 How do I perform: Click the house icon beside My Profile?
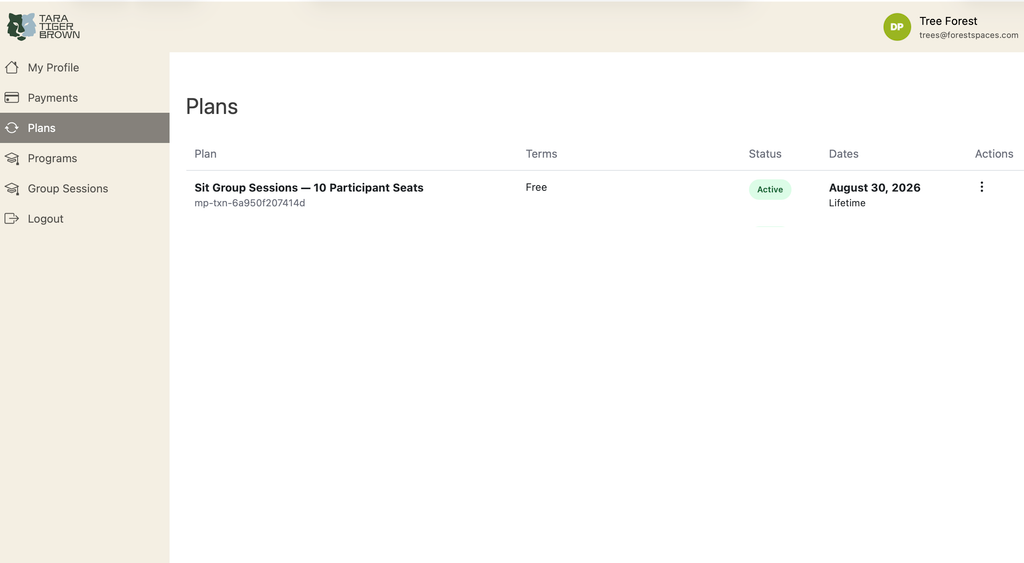(12, 67)
